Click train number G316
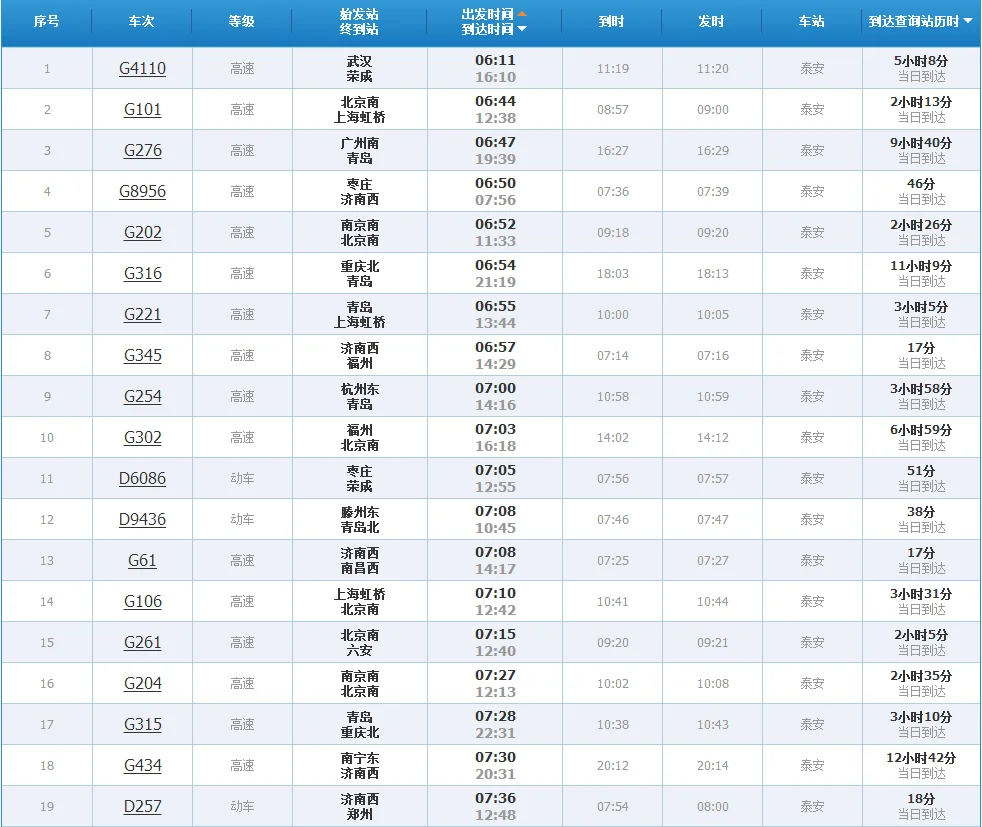 [142, 273]
